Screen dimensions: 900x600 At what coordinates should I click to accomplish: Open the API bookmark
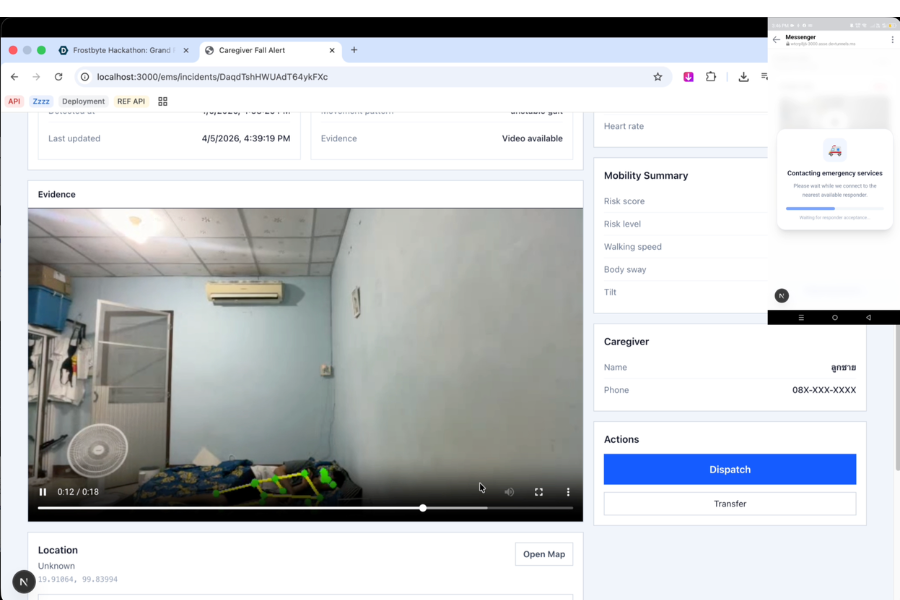point(14,101)
